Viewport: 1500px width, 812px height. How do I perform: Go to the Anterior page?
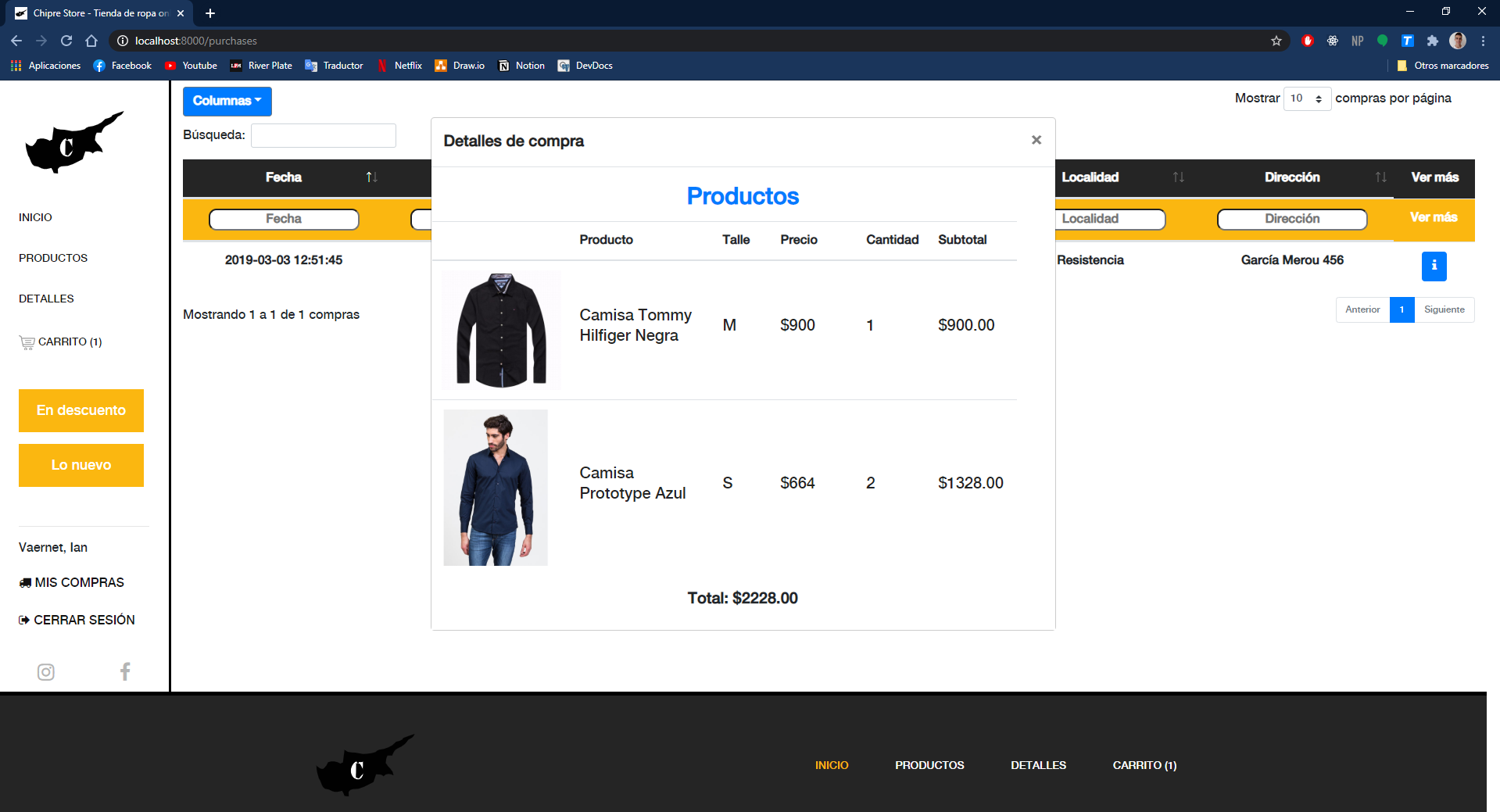(1362, 309)
